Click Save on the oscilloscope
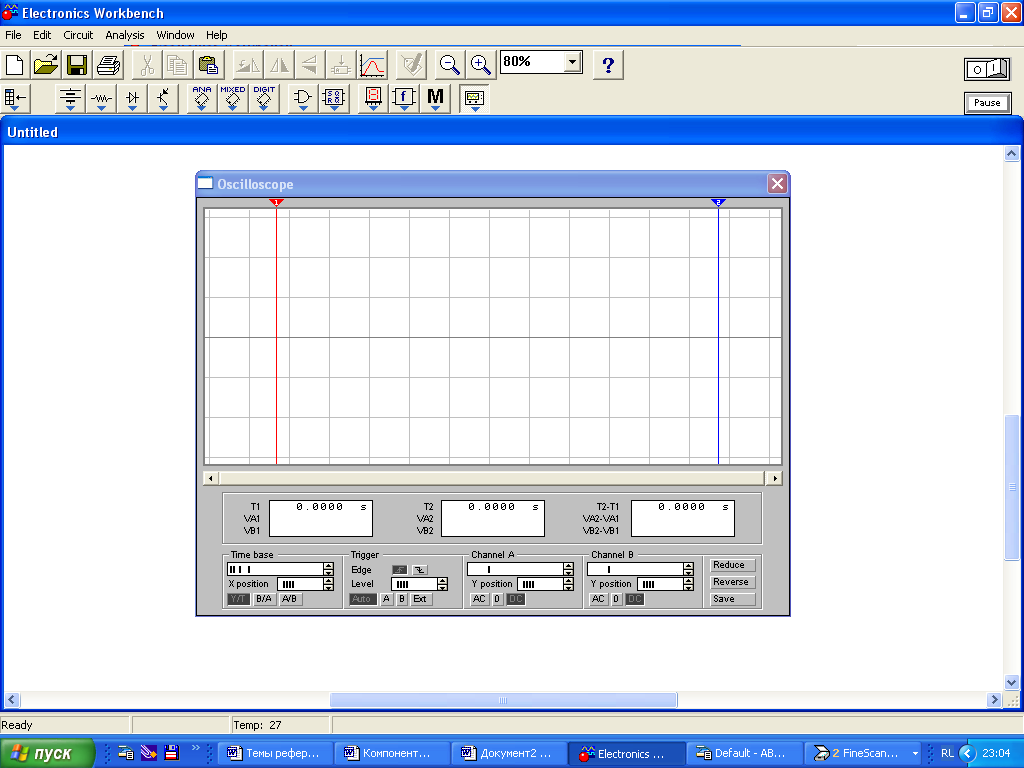The width and height of the screenshot is (1024, 768). [731, 599]
